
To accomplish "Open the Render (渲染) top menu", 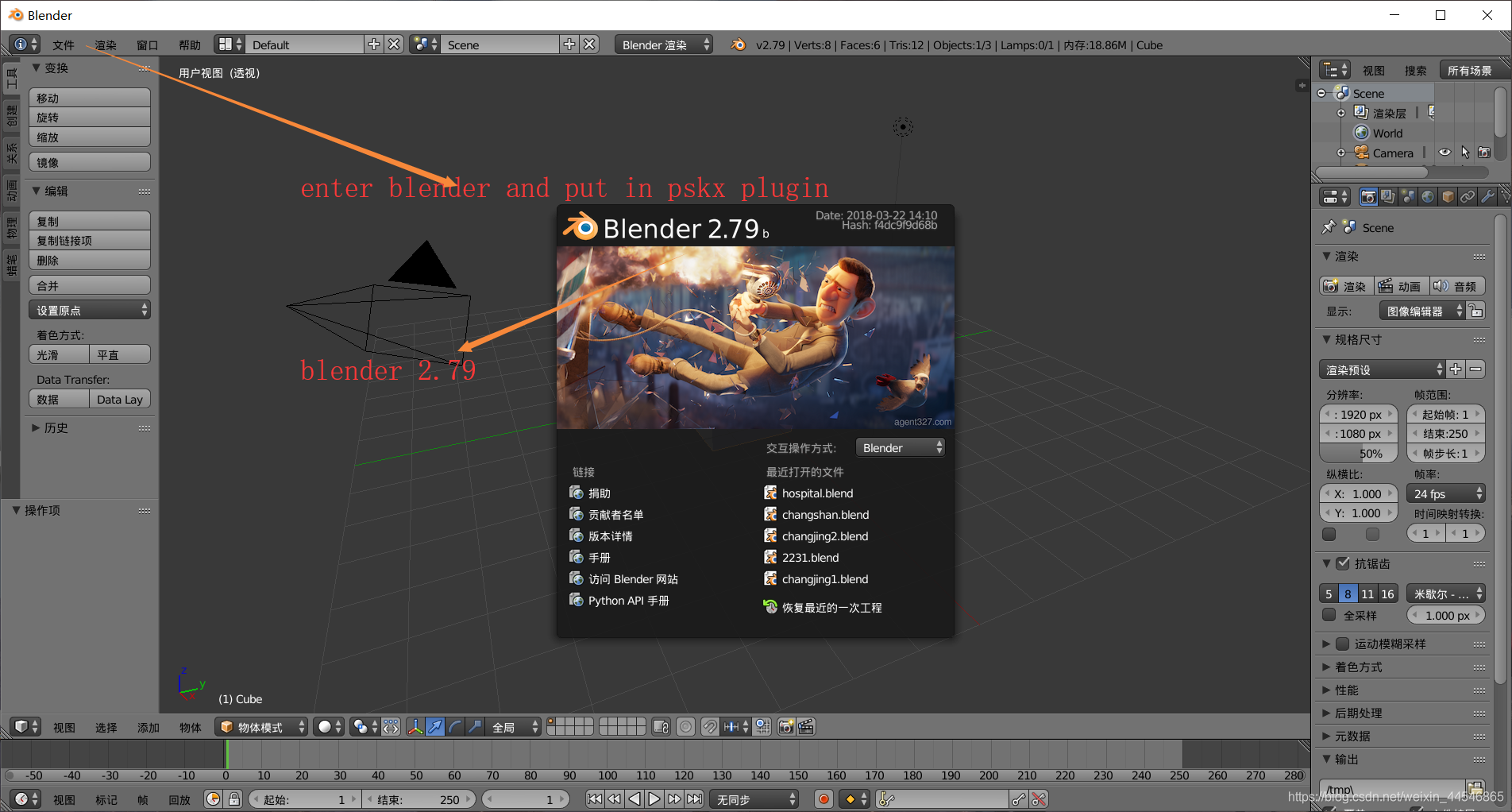I will (x=106, y=45).
